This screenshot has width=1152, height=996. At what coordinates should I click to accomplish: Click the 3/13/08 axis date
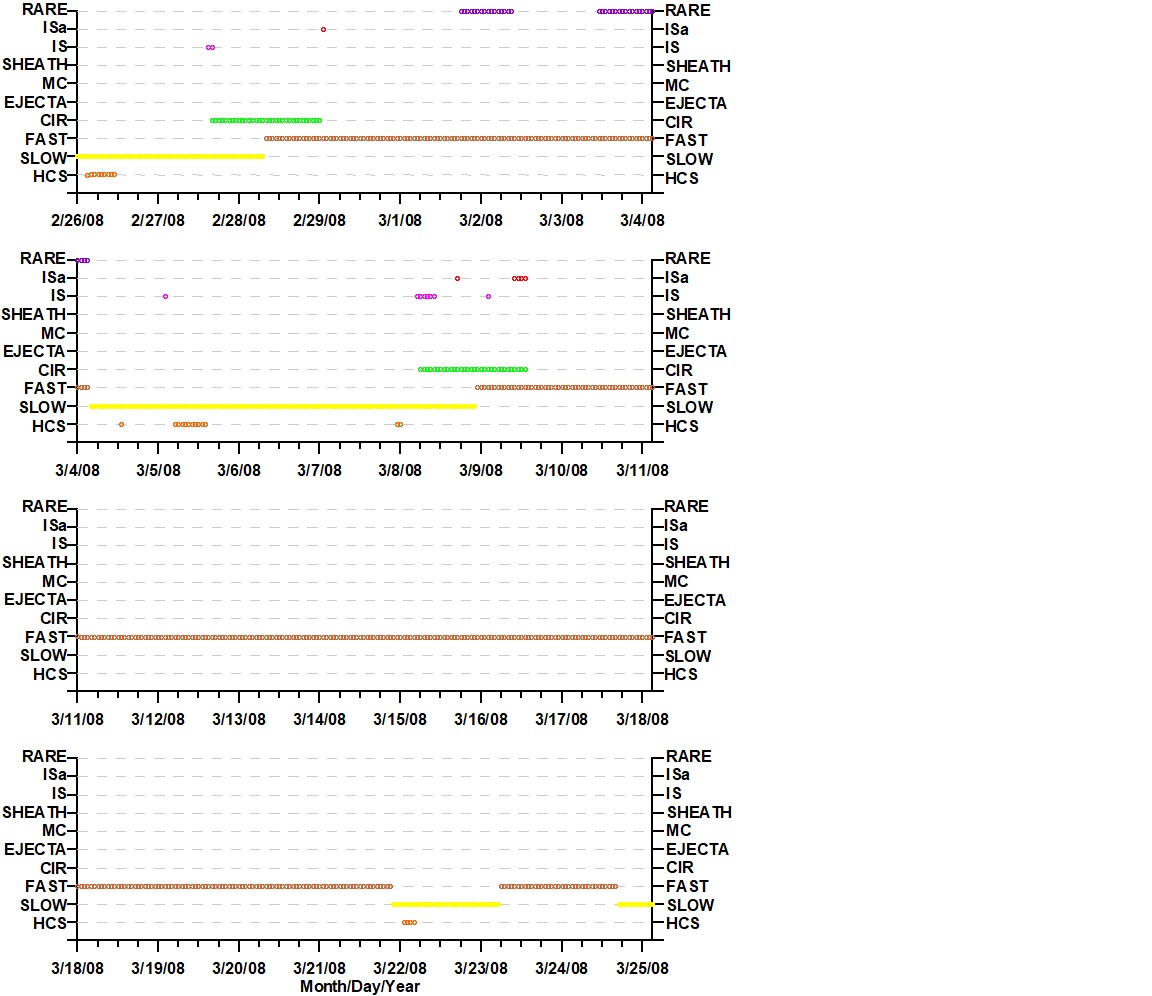239,719
